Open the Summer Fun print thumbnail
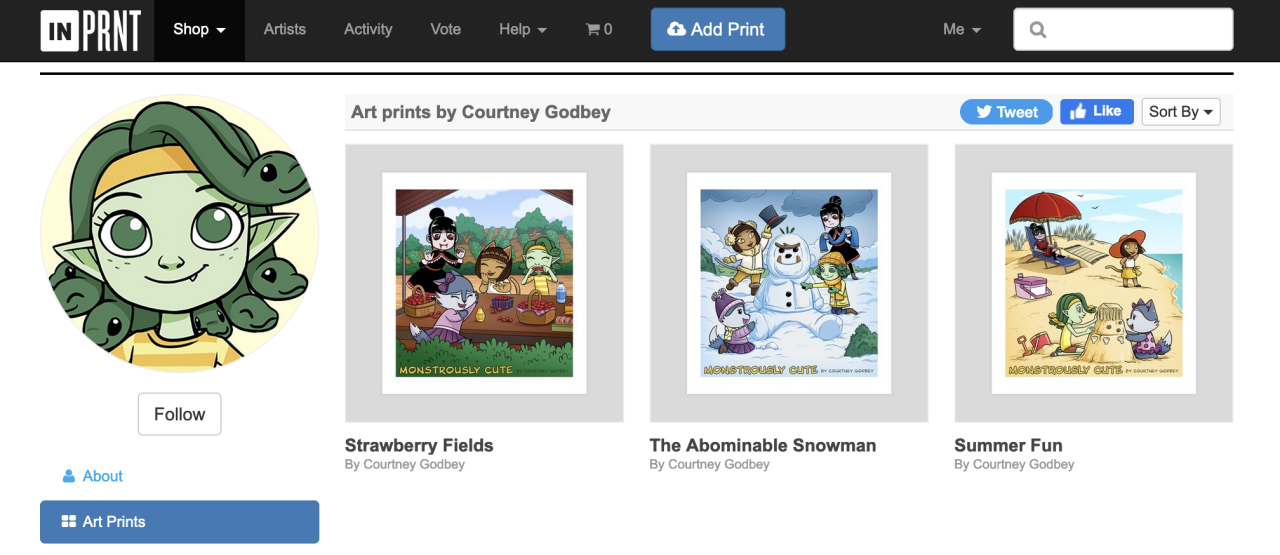1280x555 pixels. (x=1094, y=283)
